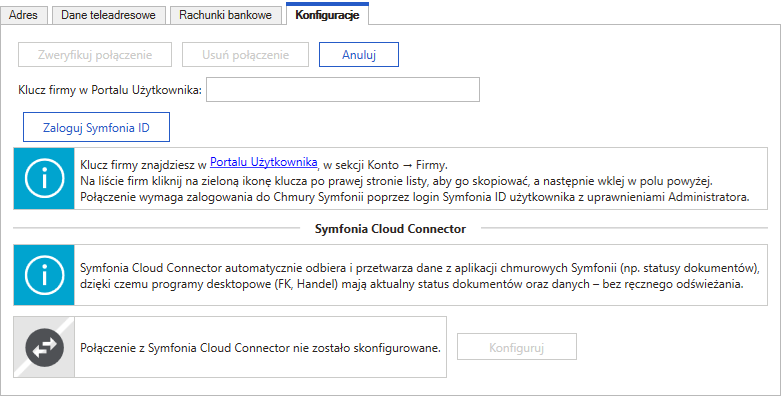The image size is (781, 396).
Task: Switch to the Adres tab
Action: point(23,15)
